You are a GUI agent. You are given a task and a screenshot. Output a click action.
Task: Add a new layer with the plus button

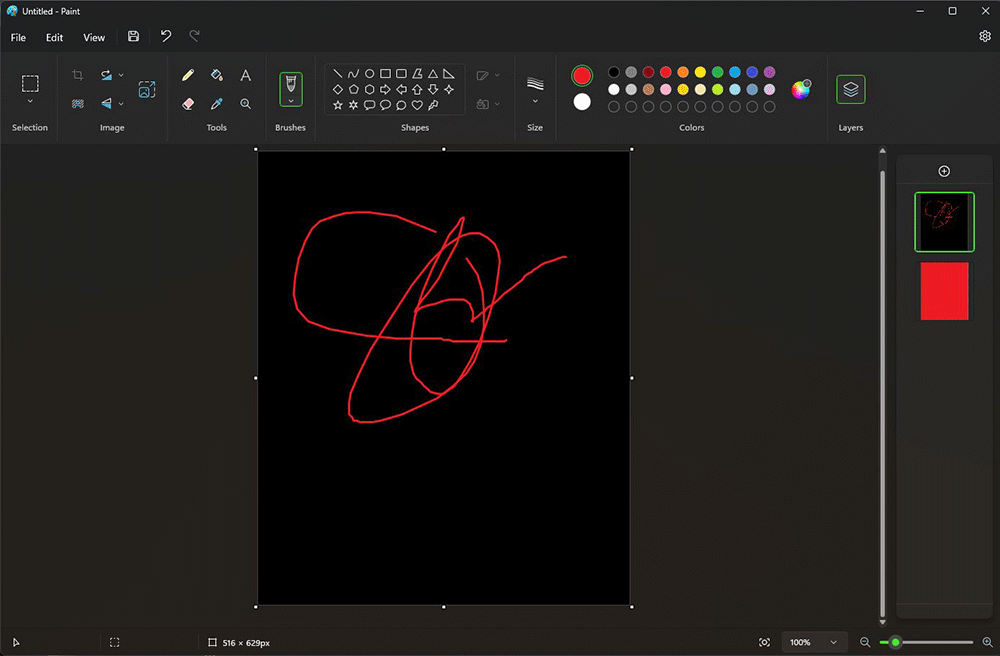point(944,170)
